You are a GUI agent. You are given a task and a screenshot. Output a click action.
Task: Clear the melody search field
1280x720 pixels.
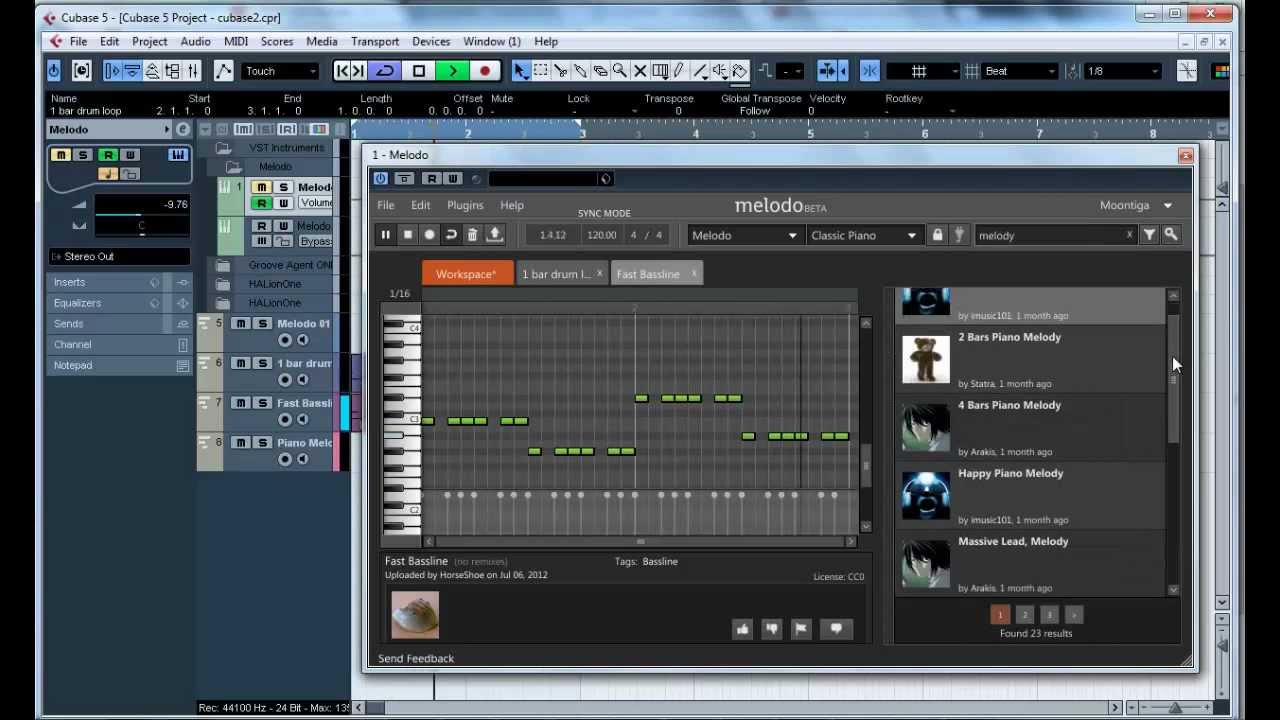[1129, 235]
